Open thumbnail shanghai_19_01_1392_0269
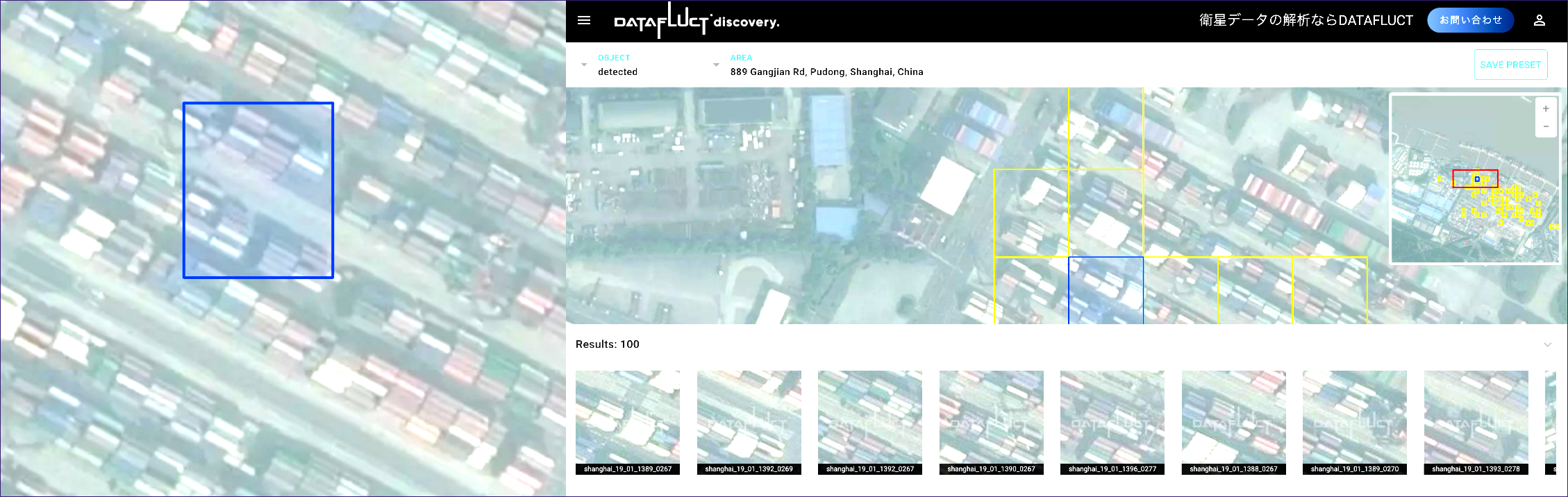This screenshot has width=1568, height=497. 749,422
